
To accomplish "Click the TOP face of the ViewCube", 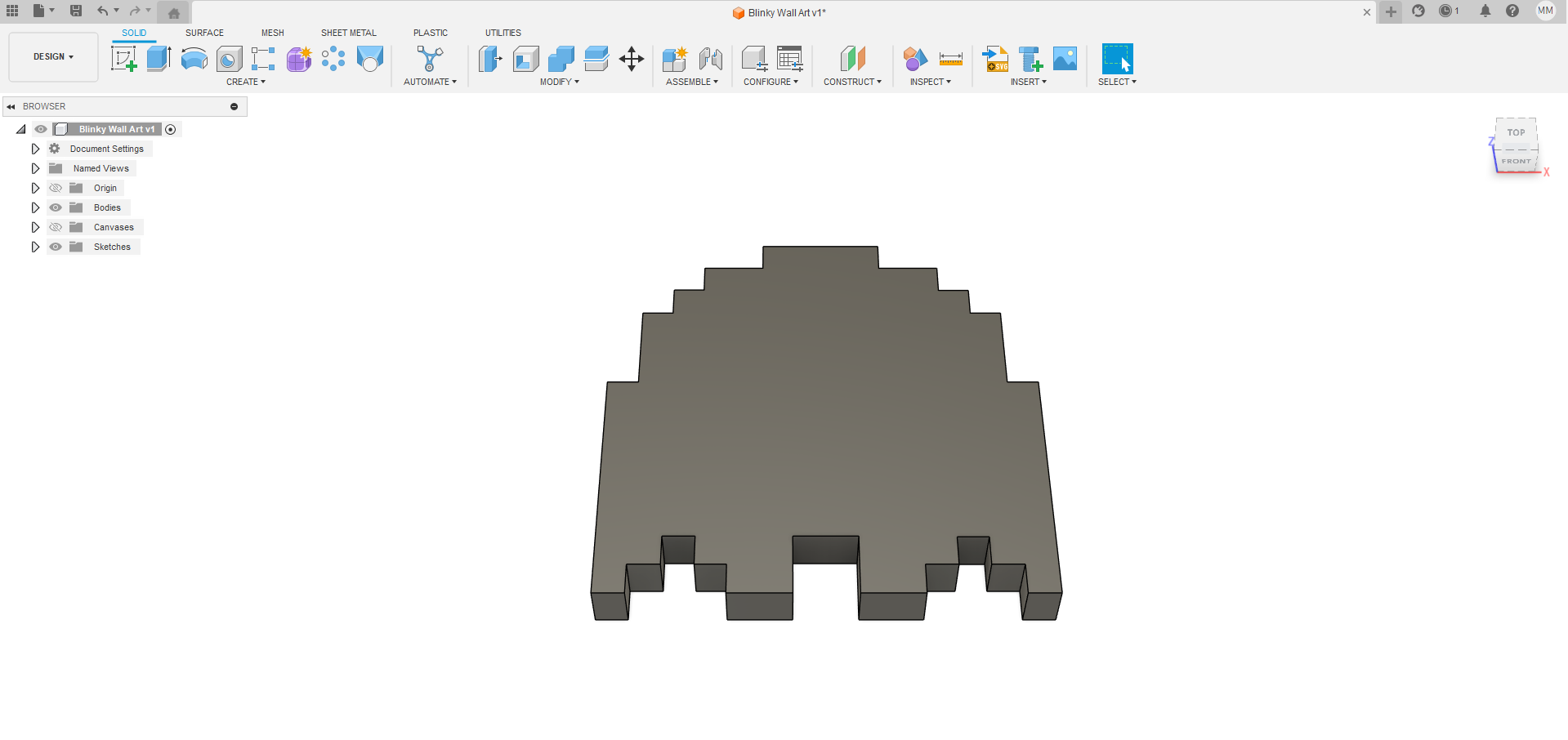I will click(x=1516, y=132).
